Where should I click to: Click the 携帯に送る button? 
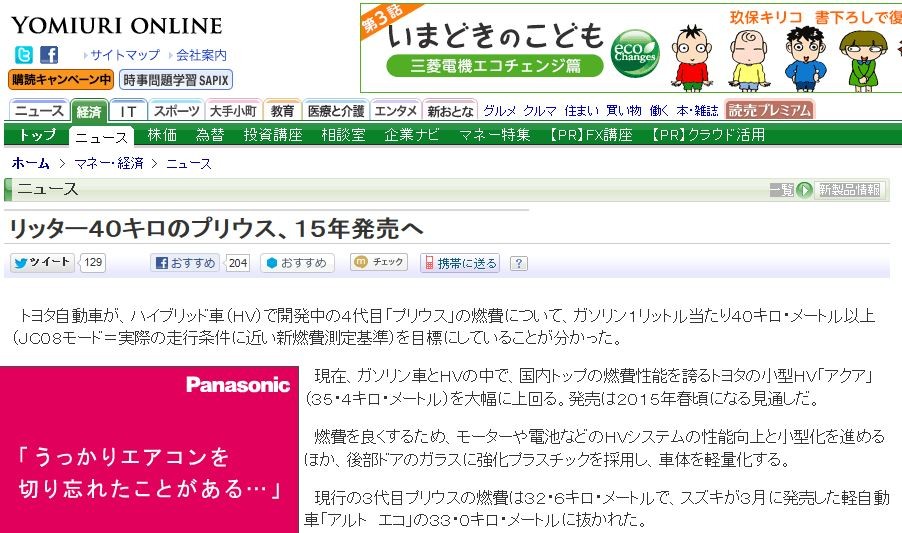coord(460,263)
